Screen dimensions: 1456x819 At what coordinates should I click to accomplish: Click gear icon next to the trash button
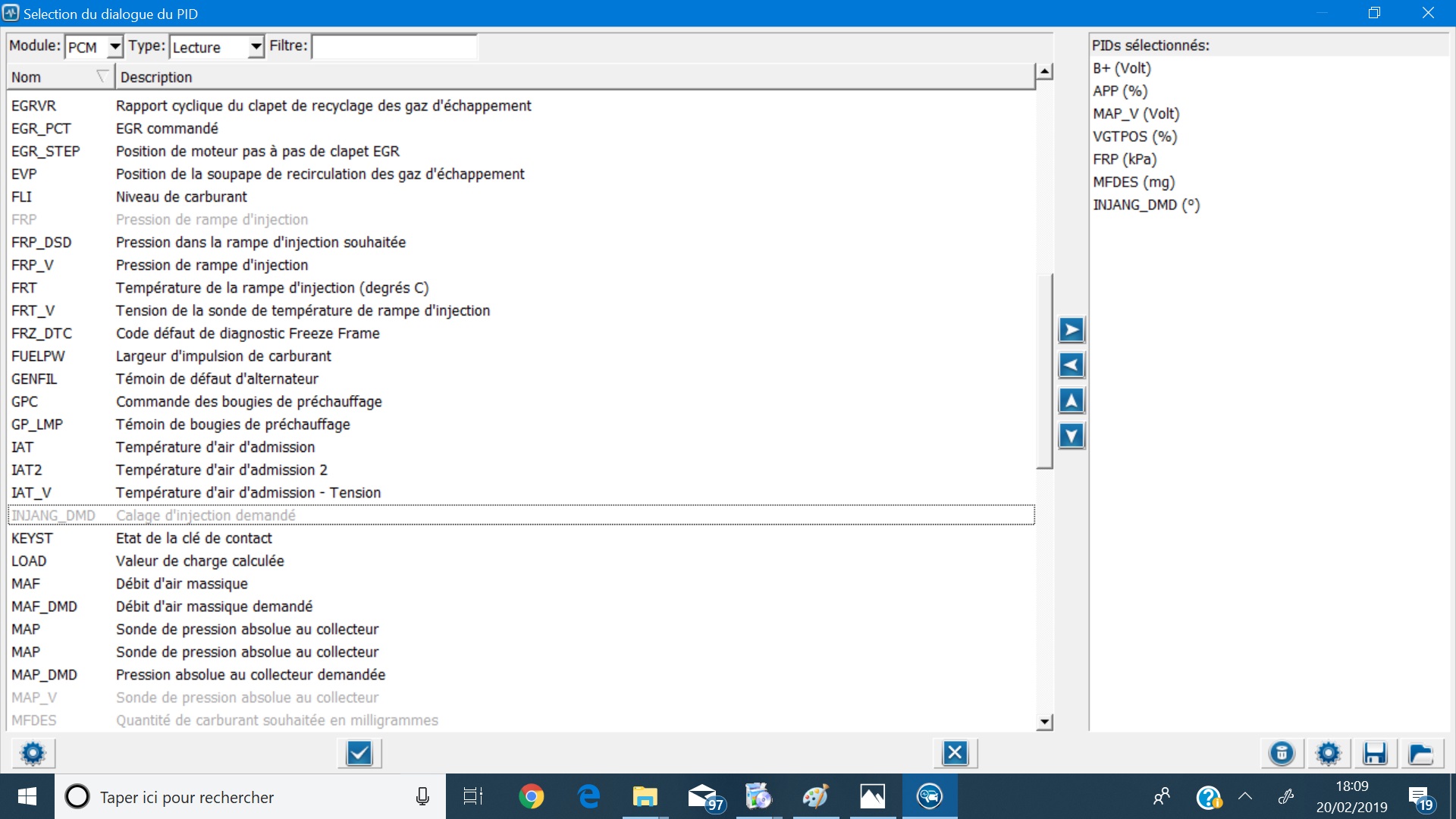(x=1329, y=753)
